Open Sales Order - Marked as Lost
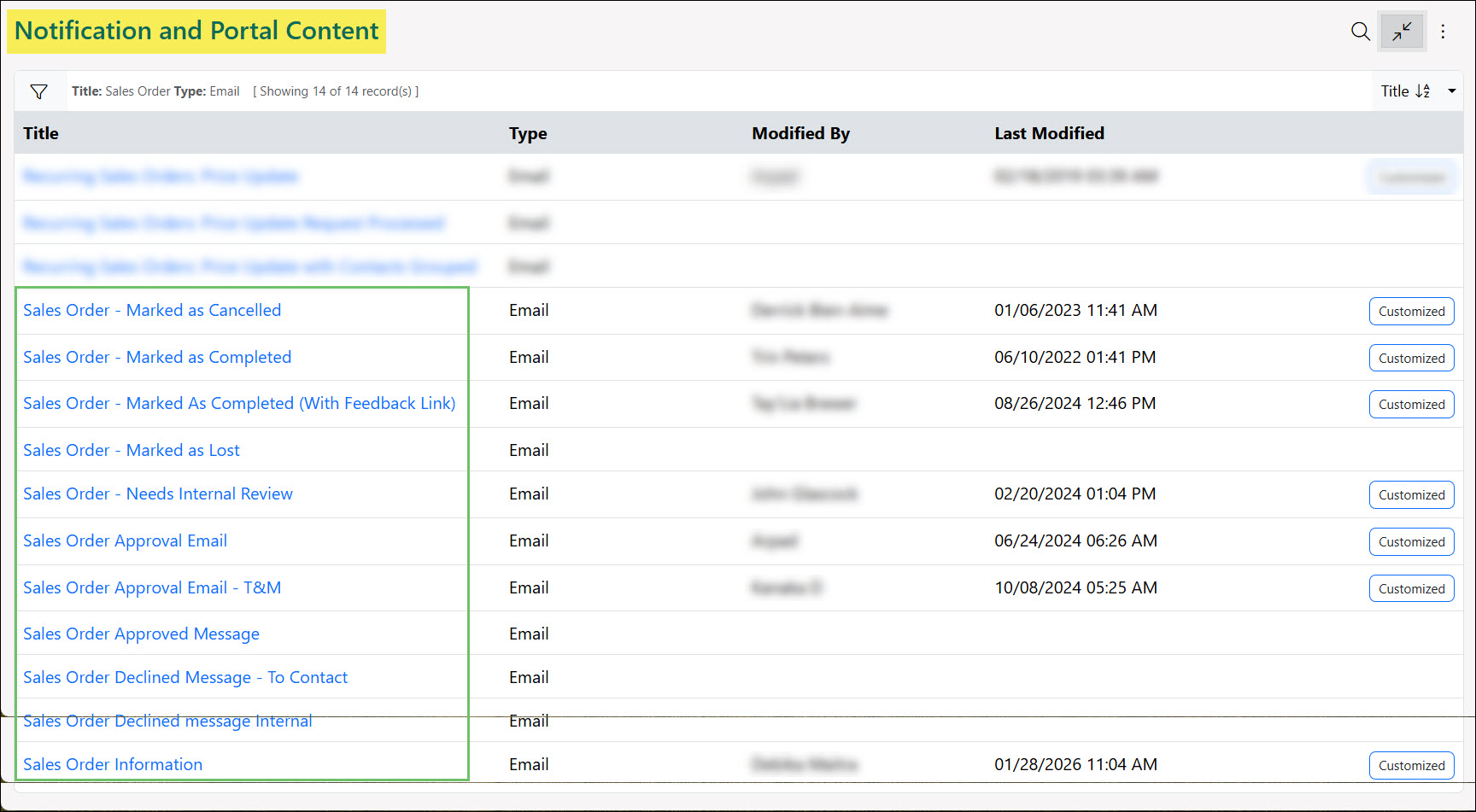 (132, 450)
